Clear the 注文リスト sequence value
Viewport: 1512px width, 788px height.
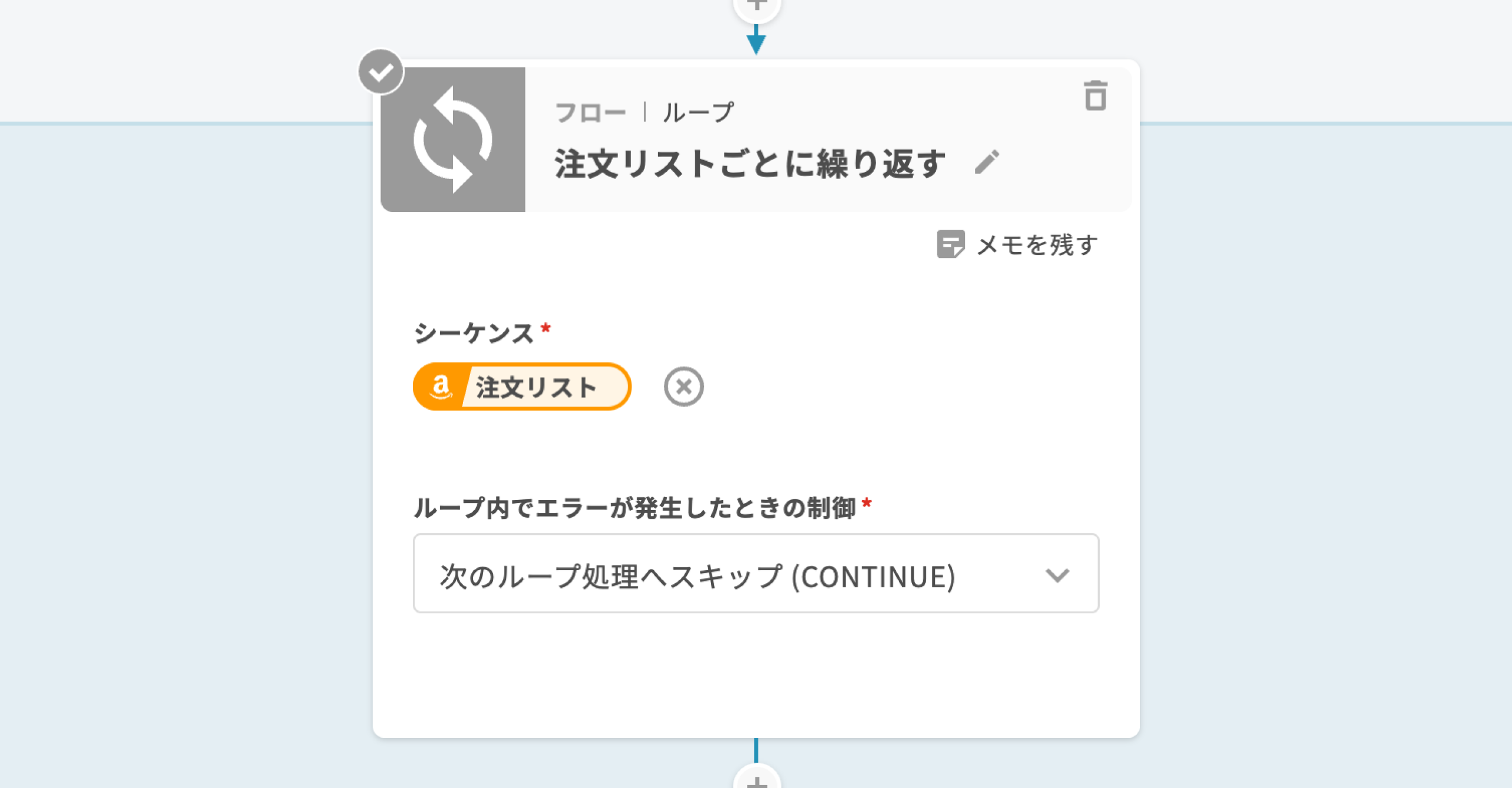coord(683,387)
